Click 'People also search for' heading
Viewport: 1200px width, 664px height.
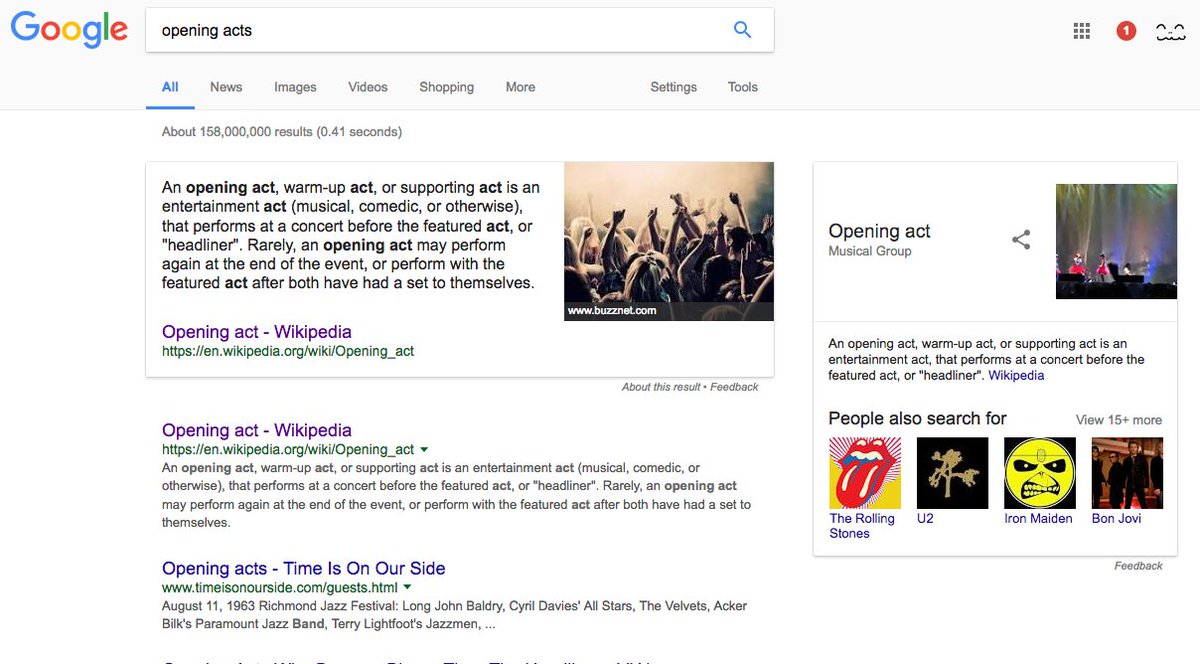pyautogui.click(x=917, y=419)
